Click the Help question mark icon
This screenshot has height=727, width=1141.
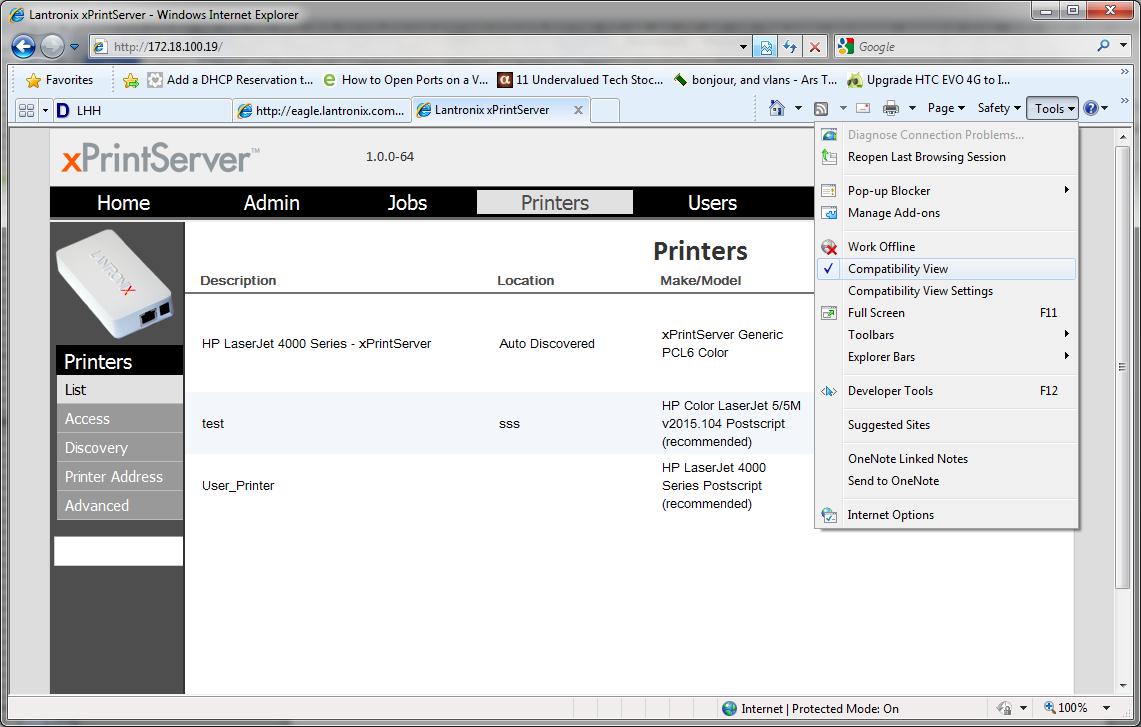pos(1091,109)
